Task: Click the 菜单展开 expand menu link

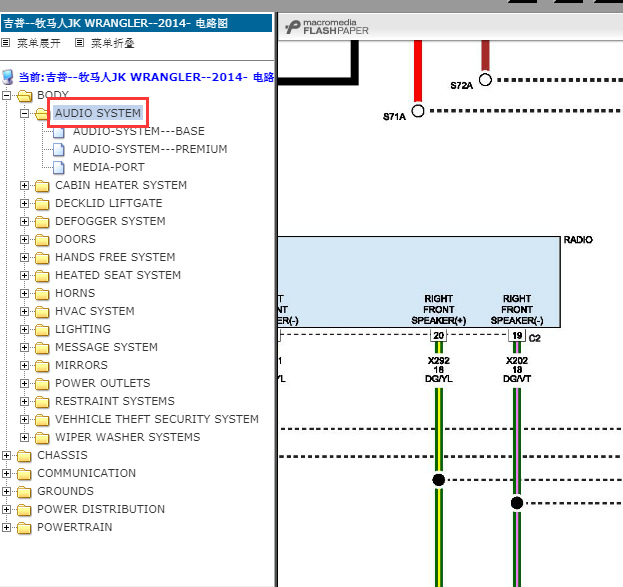Action: pos(39,43)
